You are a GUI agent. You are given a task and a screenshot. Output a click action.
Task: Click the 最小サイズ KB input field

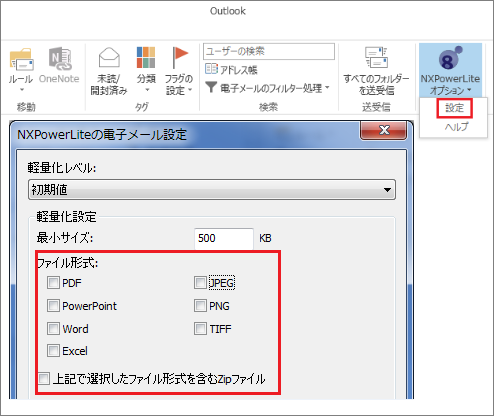224,238
